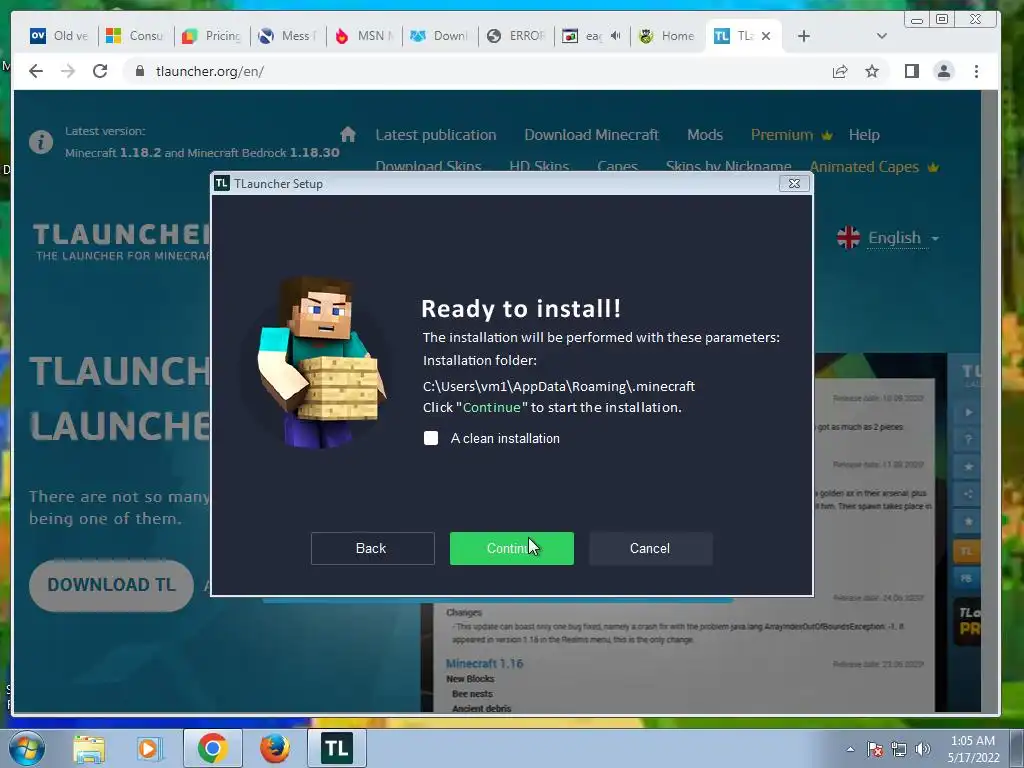Switch to the 'Old ve' tab
The width and height of the screenshot is (1024, 768).
[x=59, y=36]
